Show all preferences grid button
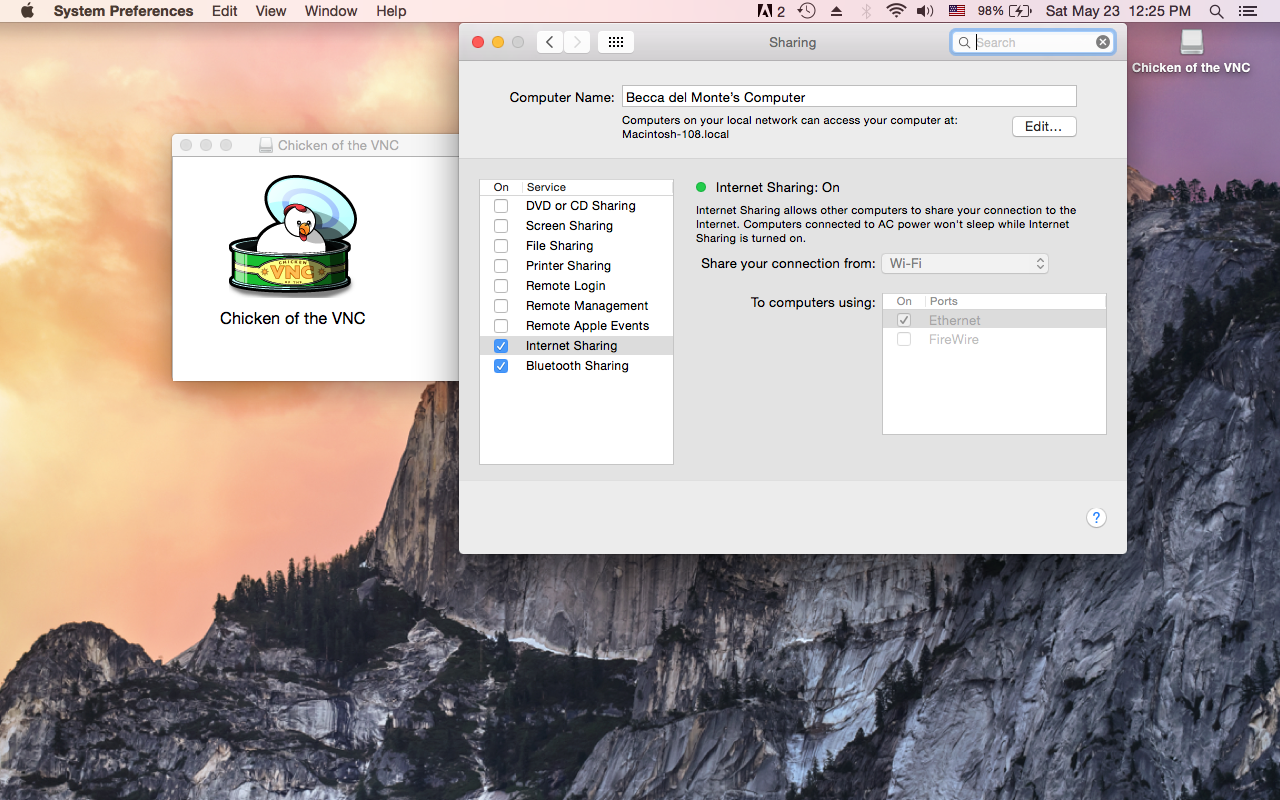 pyautogui.click(x=616, y=42)
